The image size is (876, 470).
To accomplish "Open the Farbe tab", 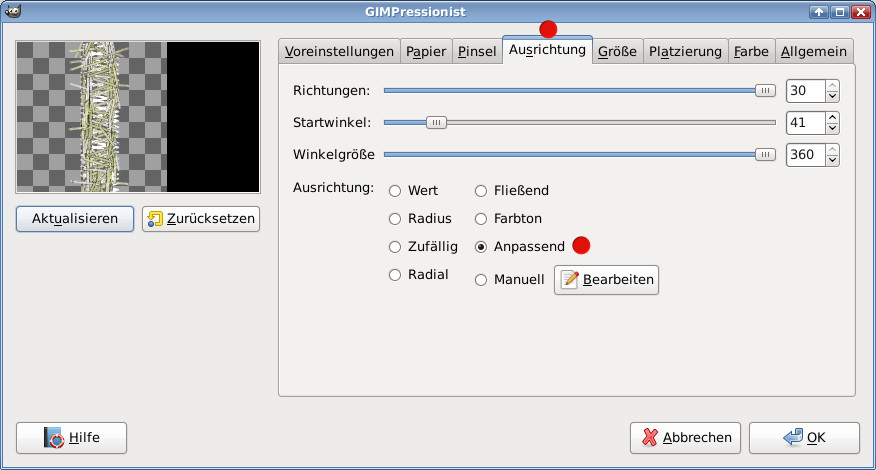I will tap(751, 51).
